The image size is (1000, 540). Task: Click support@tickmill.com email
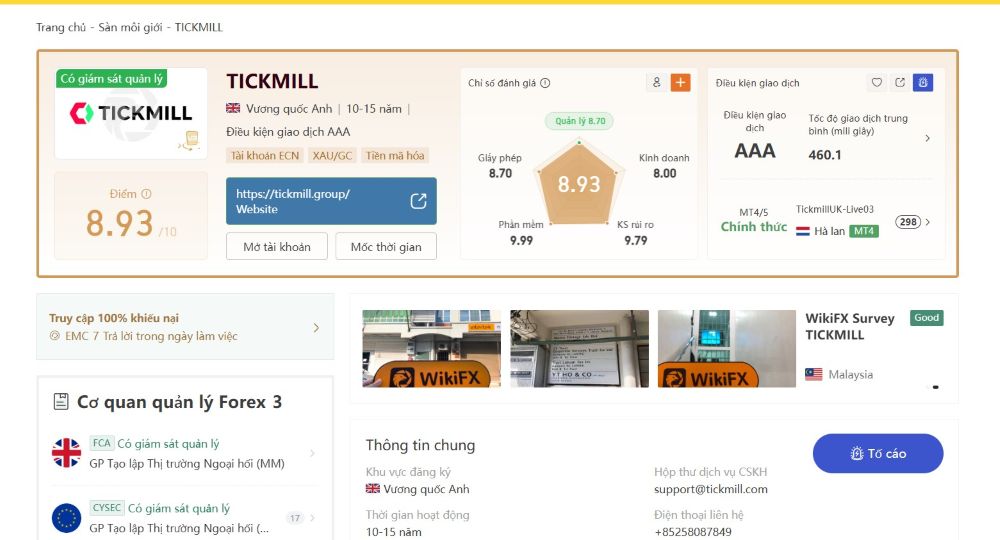coord(710,489)
